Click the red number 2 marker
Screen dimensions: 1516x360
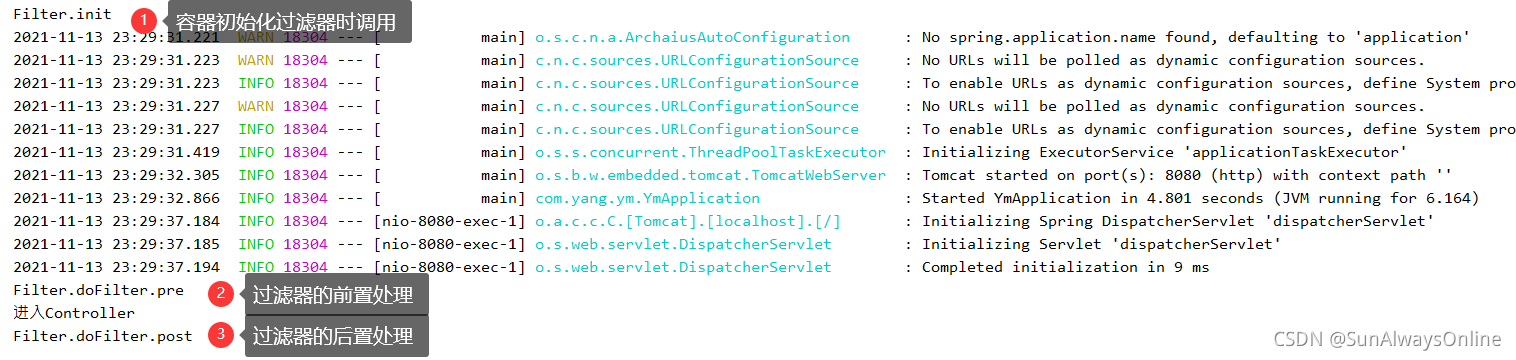tap(221, 293)
